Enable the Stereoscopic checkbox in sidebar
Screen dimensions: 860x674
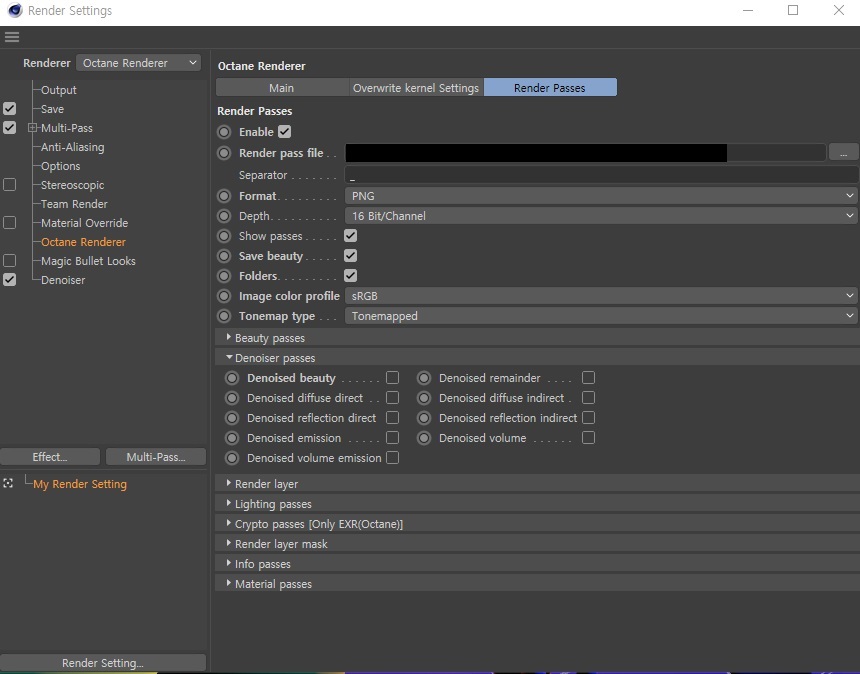tap(10, 185)
